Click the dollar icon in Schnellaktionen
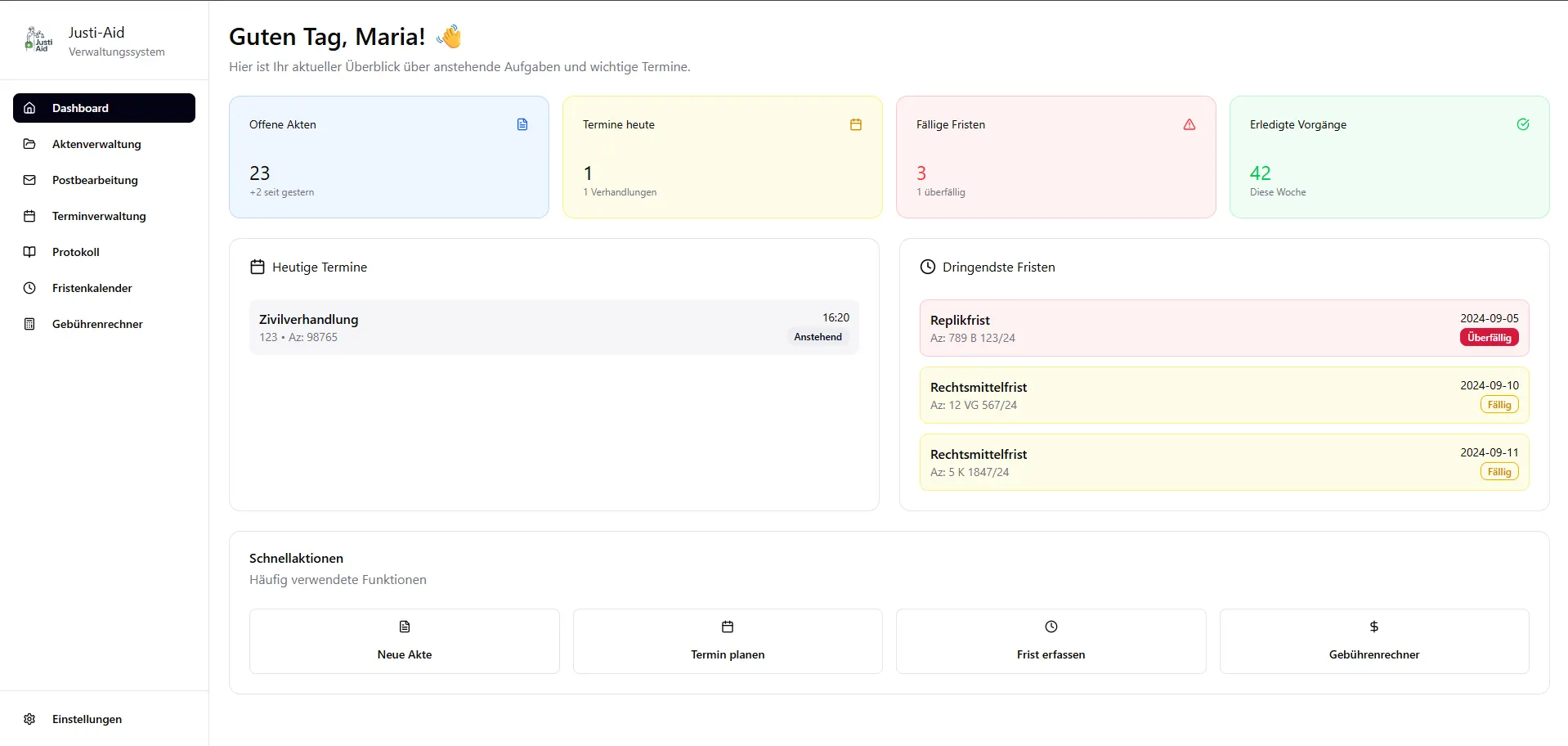The height and width of the screenshot is (746, 1568). (x=1374, y=627)
